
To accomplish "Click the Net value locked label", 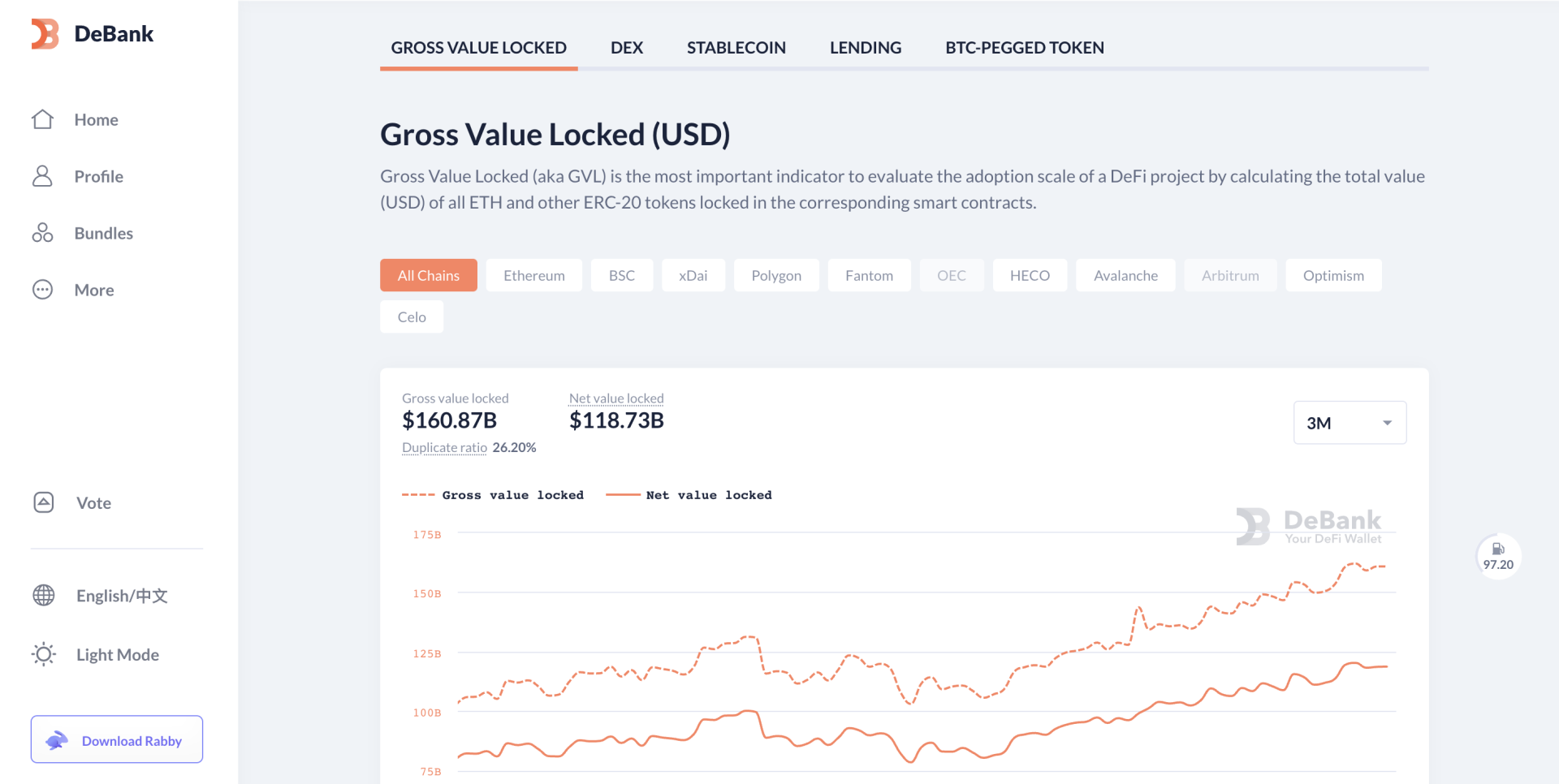I will coord(616,398).
